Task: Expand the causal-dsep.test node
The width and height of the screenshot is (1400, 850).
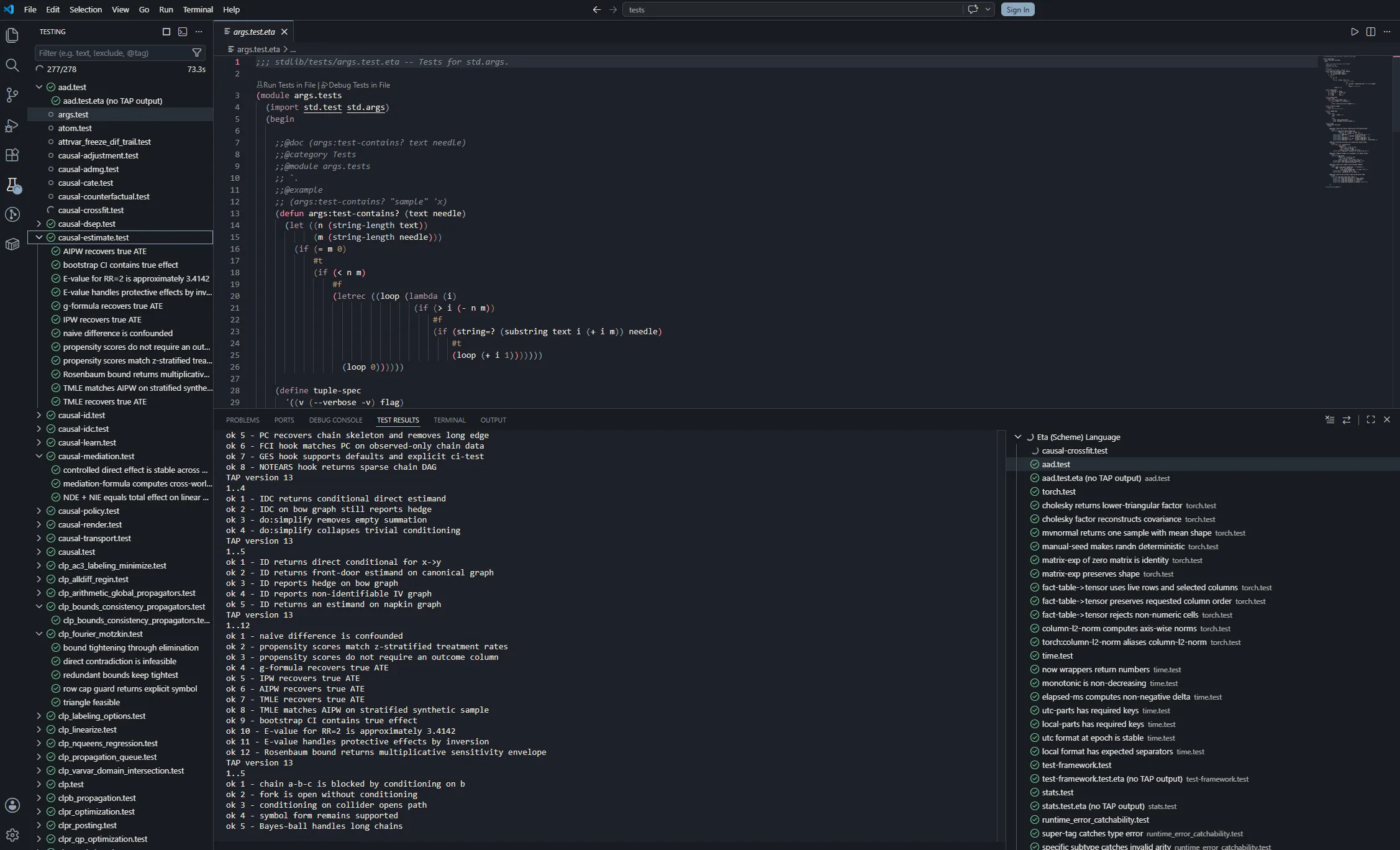Action: click(x=39, y=224)
